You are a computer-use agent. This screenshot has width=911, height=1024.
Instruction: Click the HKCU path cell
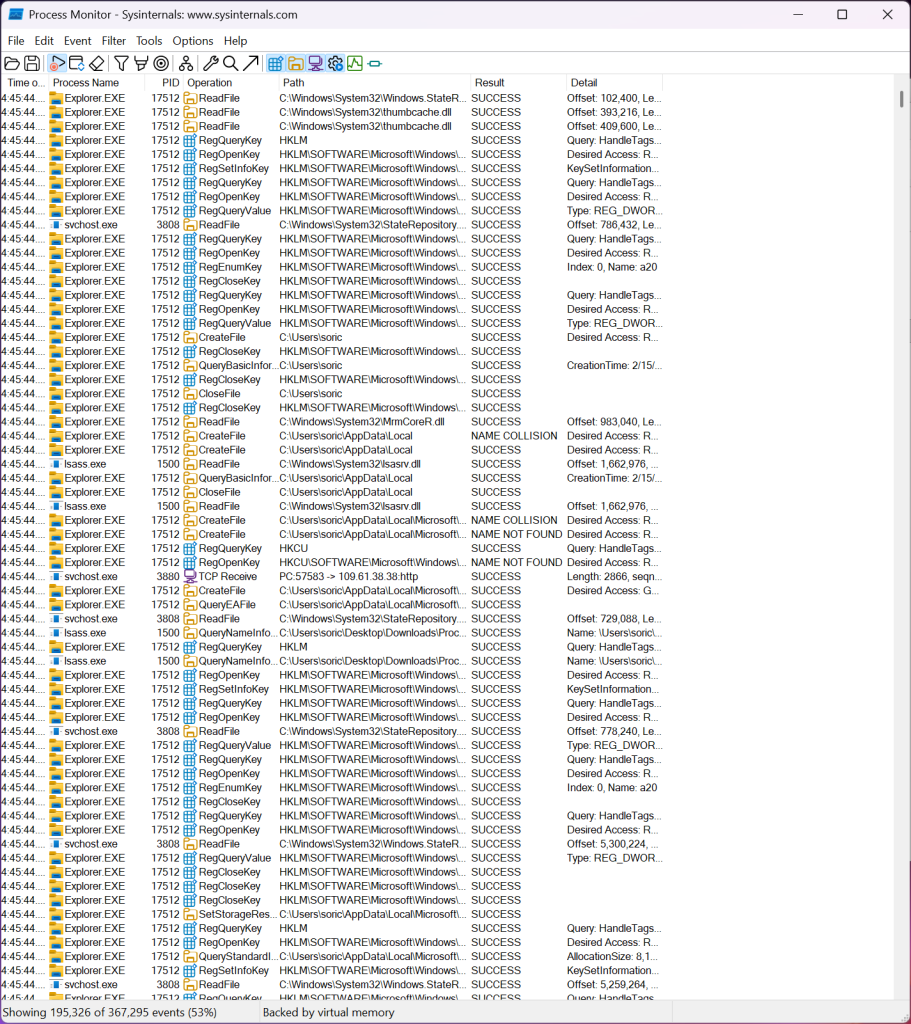[x=293, y=549]
